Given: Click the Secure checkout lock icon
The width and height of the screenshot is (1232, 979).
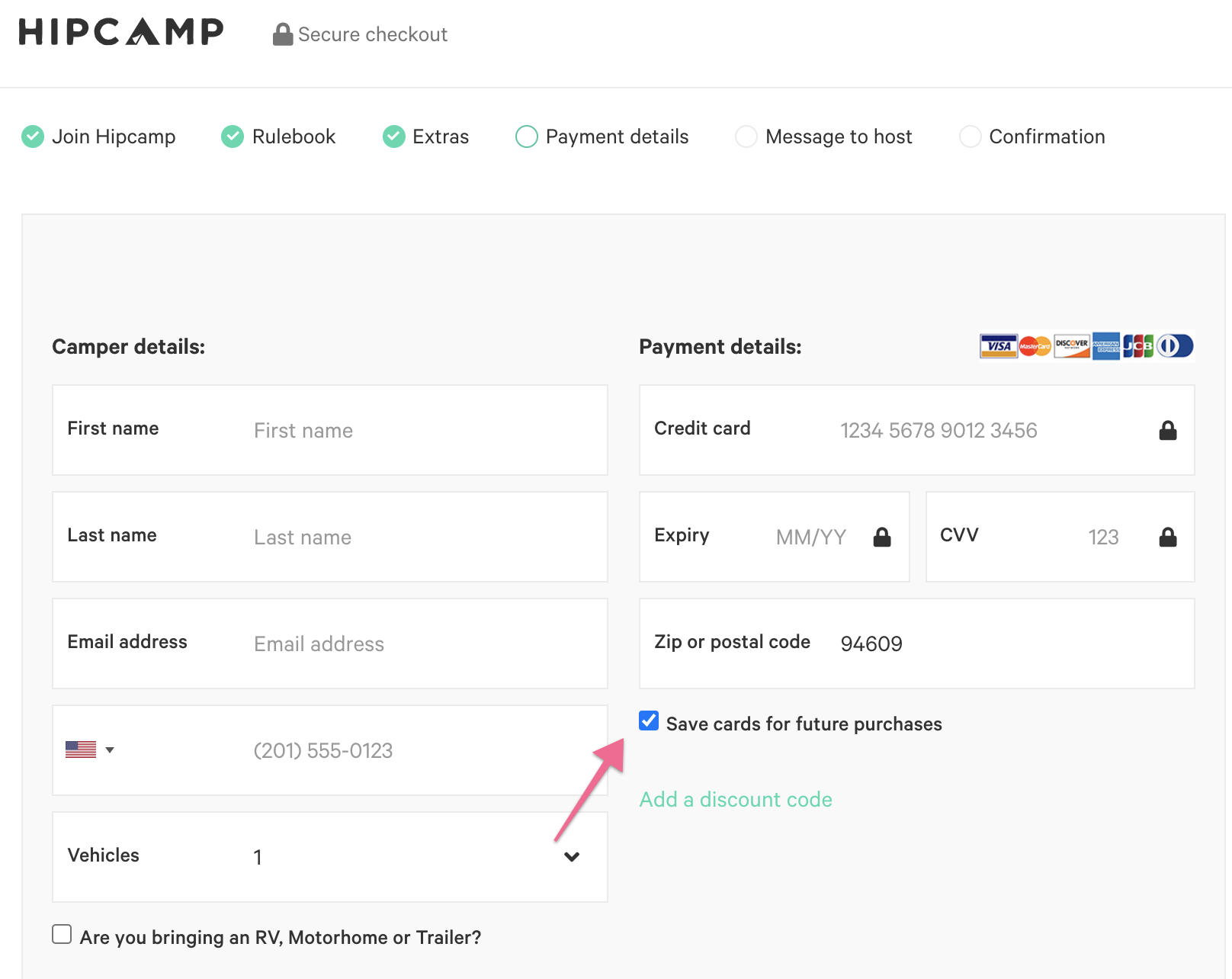Looking at the screenshot, I should 283,34.
